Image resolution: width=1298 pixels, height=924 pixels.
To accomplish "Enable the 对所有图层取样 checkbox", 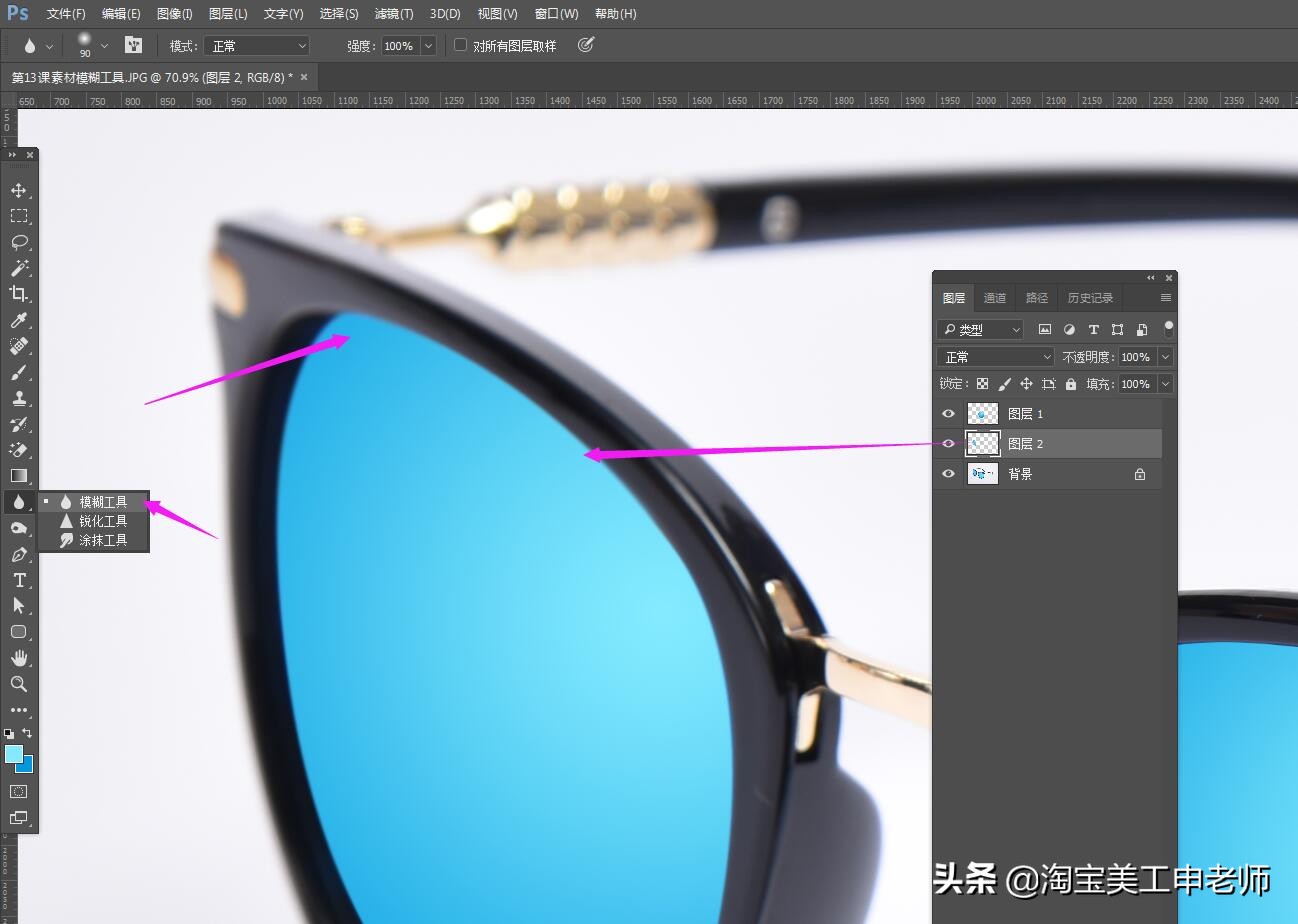I will 461,45.
